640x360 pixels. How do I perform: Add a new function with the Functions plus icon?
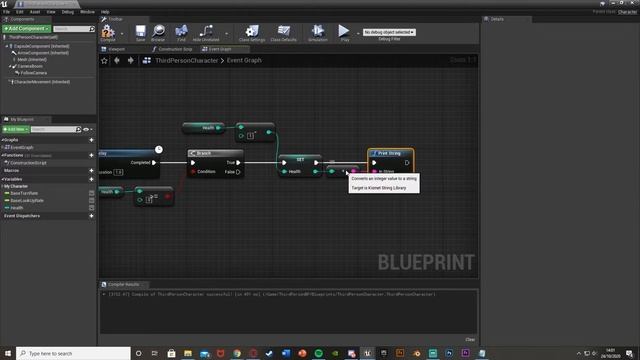click(x=91, y=156)
